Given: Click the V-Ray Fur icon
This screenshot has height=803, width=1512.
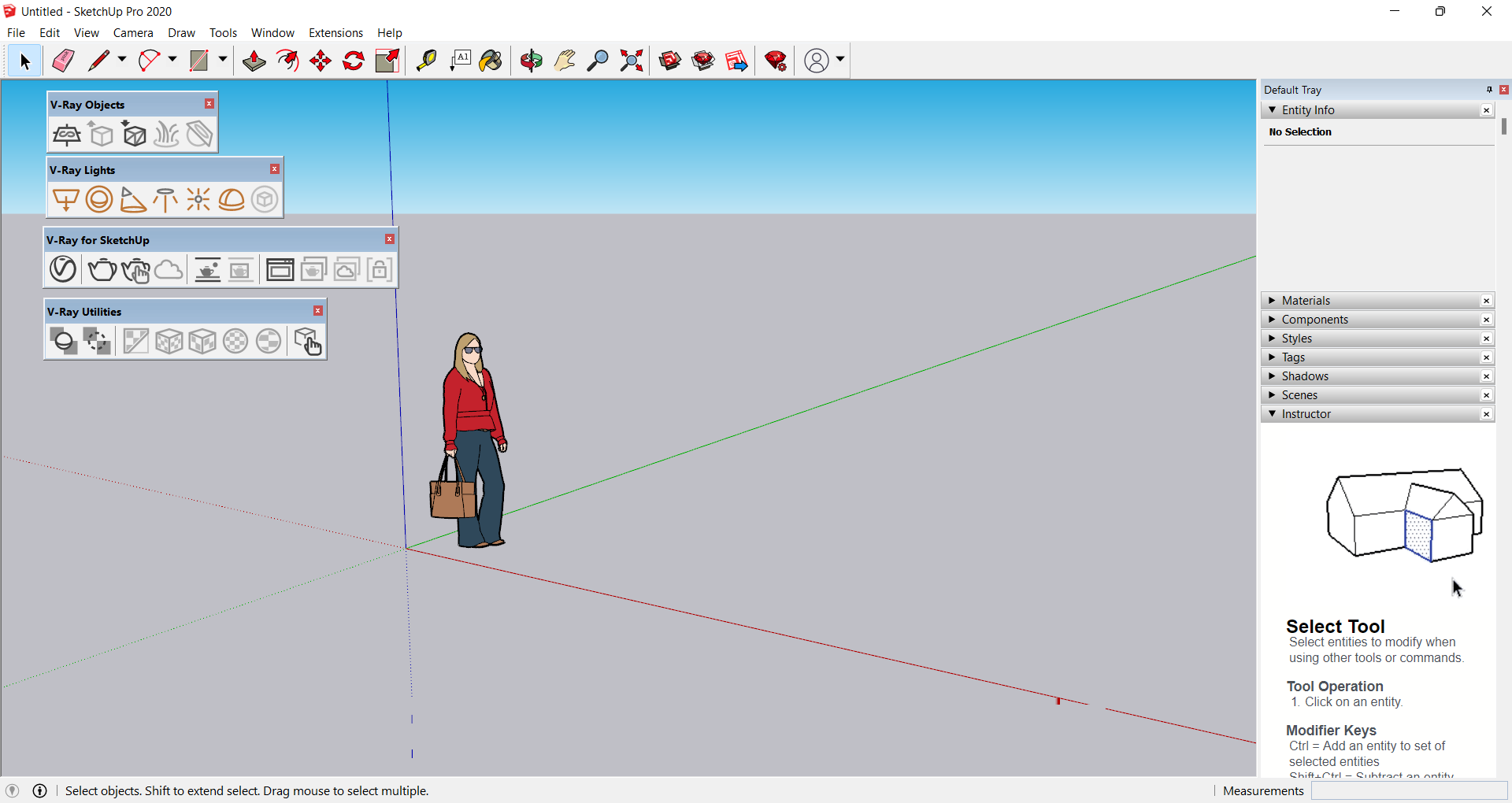Looking at the screenshot, I should tap(166, 135).
